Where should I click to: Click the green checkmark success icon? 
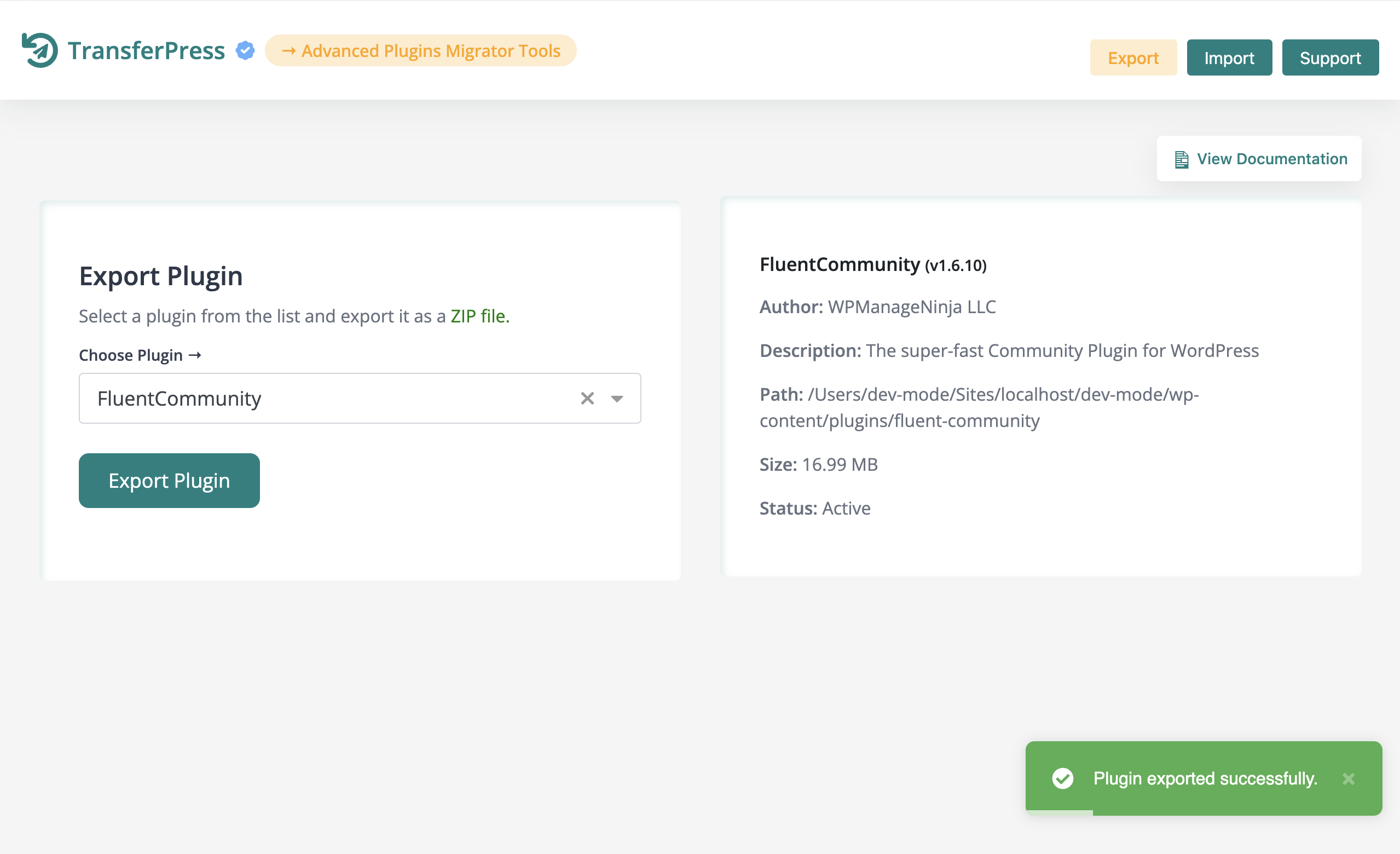(x=1062, y=778)
